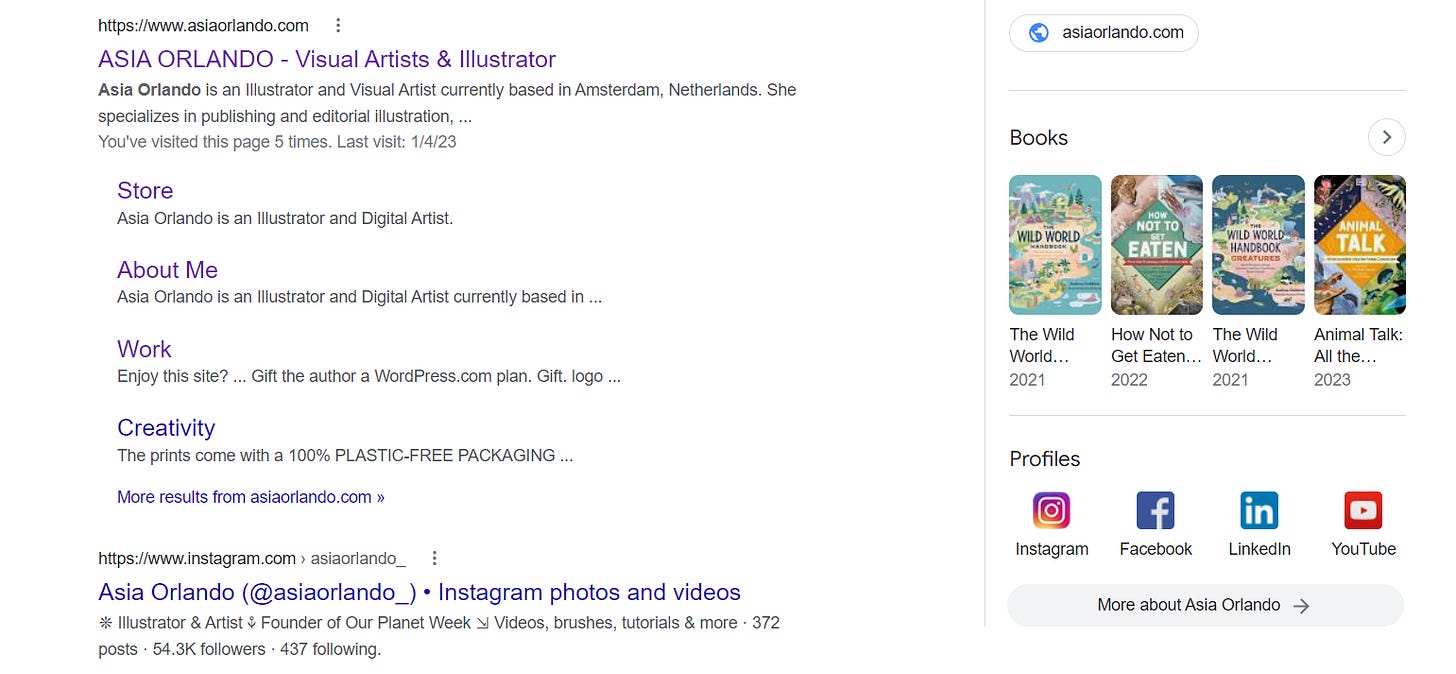Viewport: 1456px width, 674px height.
Task: Open the Work sitelink
Action: [144, 348]
